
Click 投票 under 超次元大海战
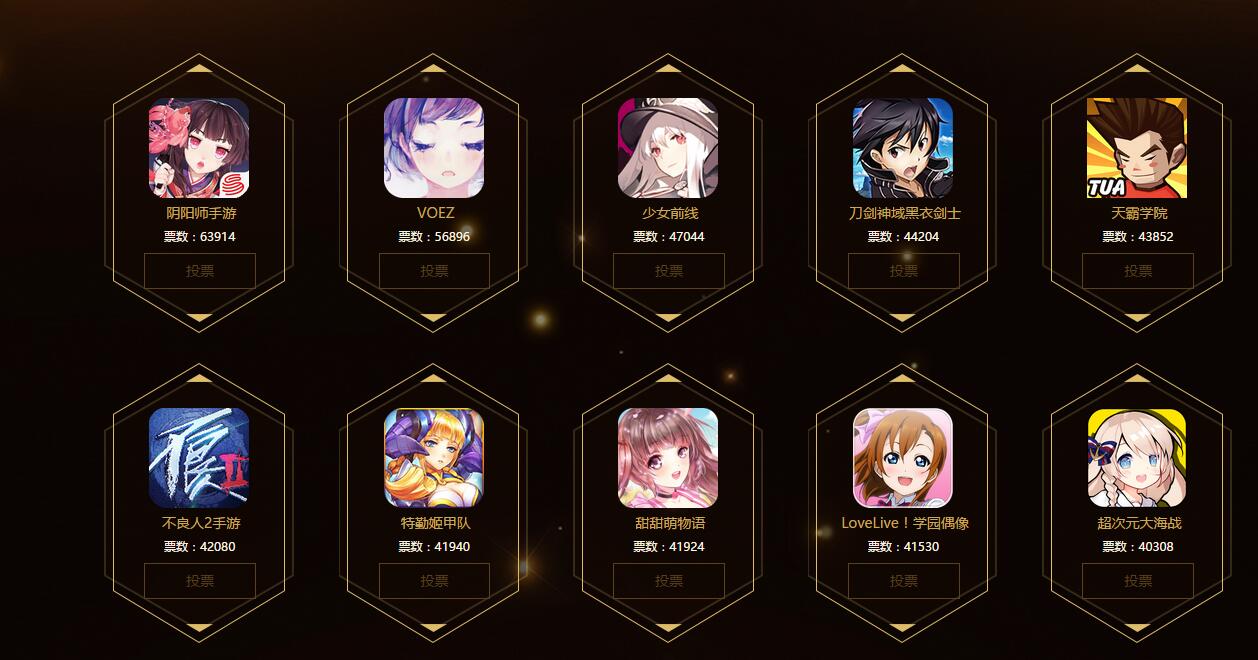1138,581
